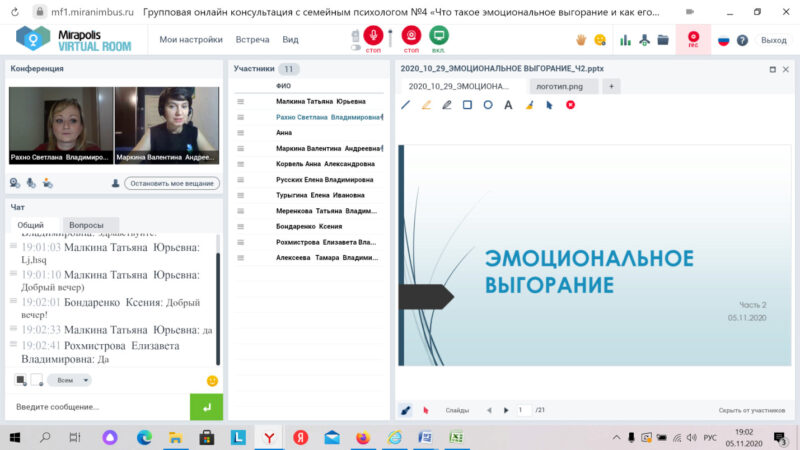The image size is (800, 450).
Task: Toggle the small switch left of microphone
Action: (356, 47)
